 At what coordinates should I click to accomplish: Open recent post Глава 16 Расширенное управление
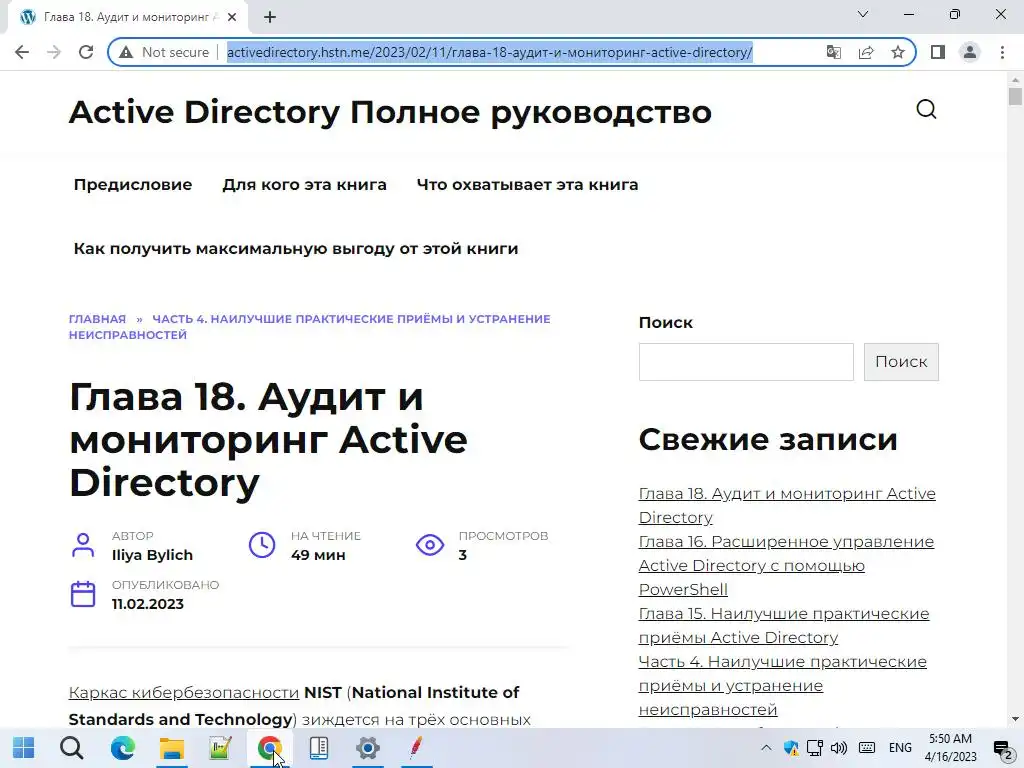click(x=786, y=566)
